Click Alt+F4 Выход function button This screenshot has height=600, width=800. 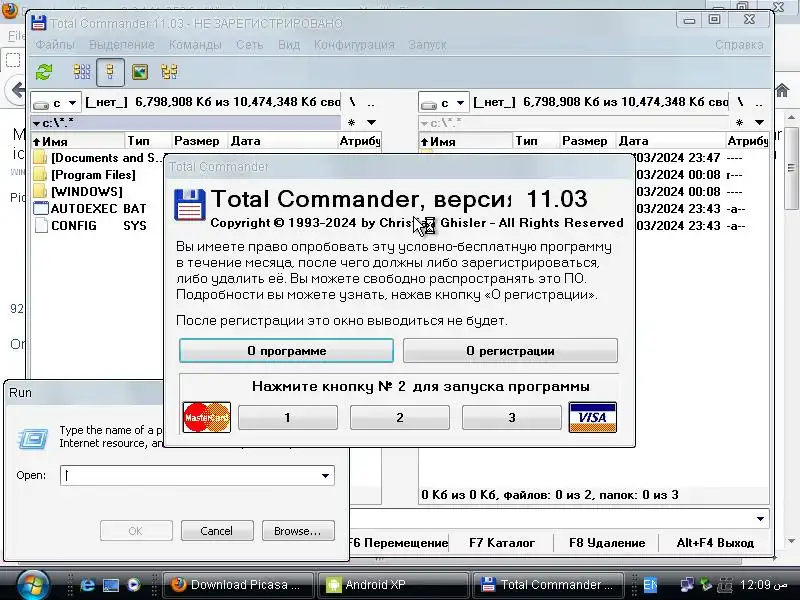click(x=715, y=543)
